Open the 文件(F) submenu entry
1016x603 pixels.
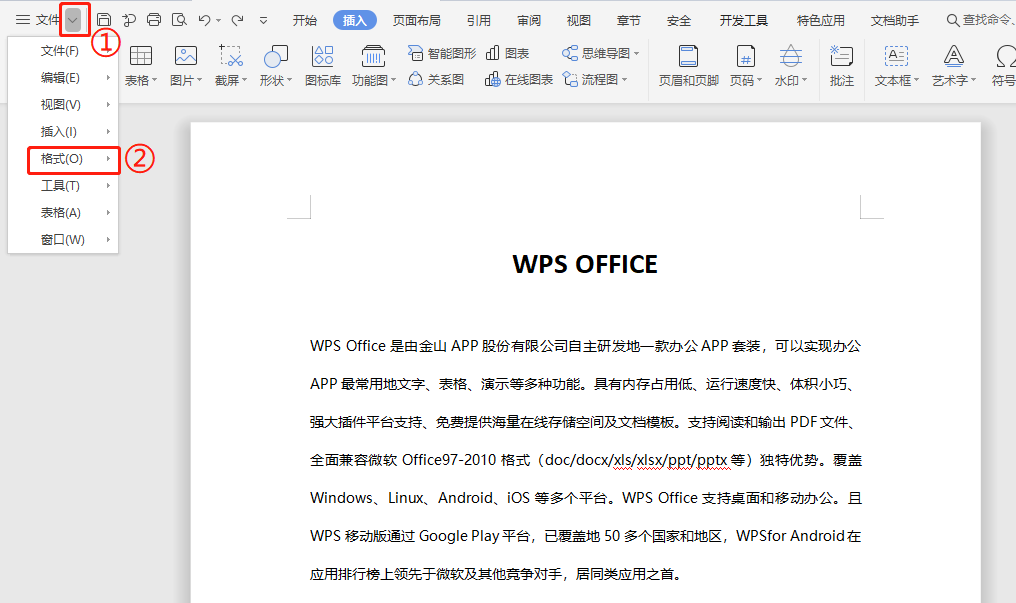point(63,51)
